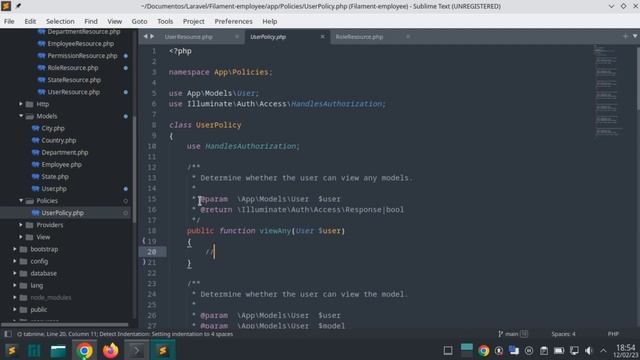Open the Find menu
640x360 pixels.
click(x=91, y=21)
